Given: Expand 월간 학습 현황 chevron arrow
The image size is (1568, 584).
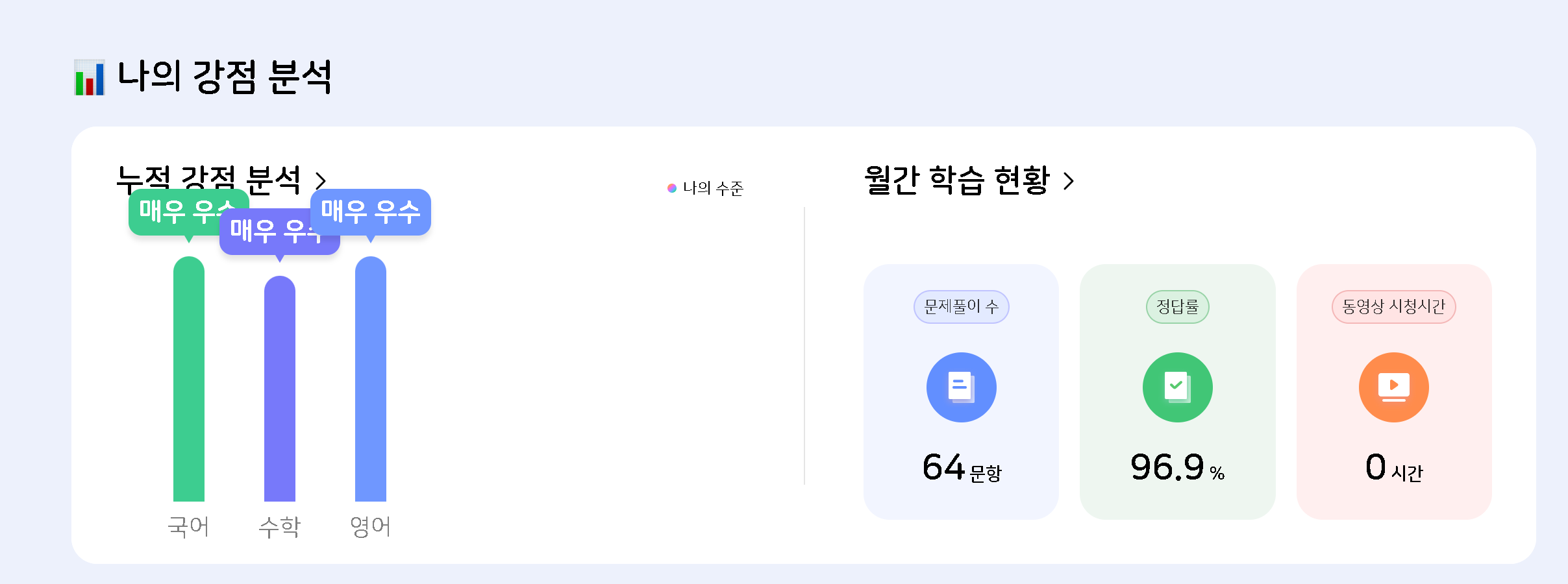Looking at the screenshot, I should 1069,180.
